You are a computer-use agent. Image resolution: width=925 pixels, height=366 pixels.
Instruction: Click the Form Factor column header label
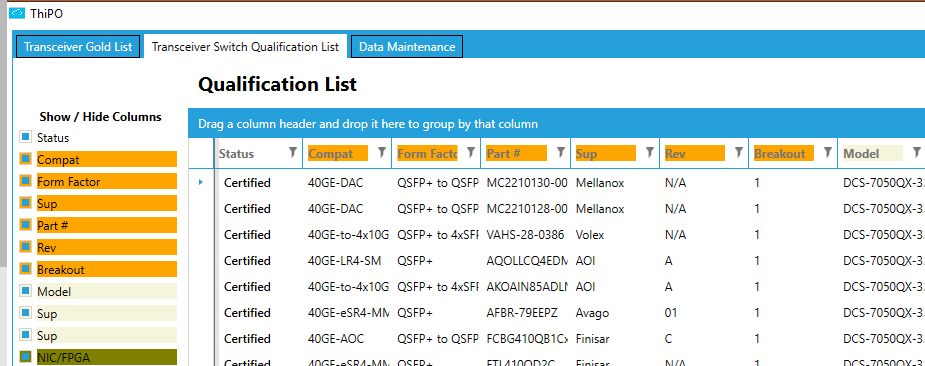click(427, 153)
